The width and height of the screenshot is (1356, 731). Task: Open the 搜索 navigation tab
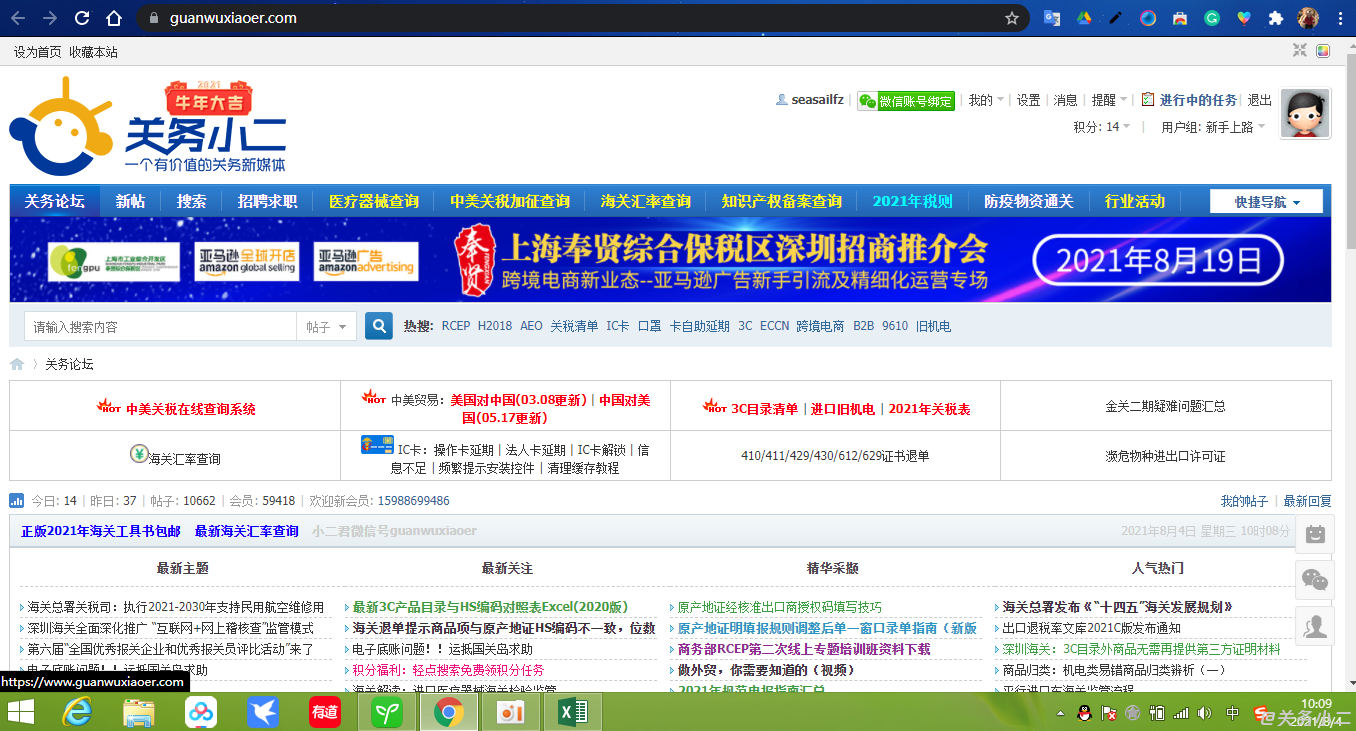coord(192,201)
